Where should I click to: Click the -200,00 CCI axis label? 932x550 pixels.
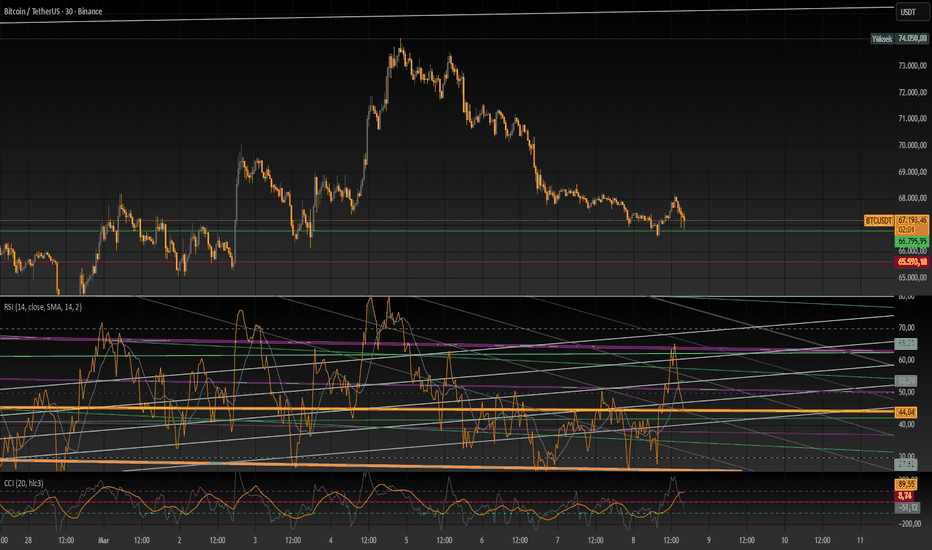(x=909, y=524)
